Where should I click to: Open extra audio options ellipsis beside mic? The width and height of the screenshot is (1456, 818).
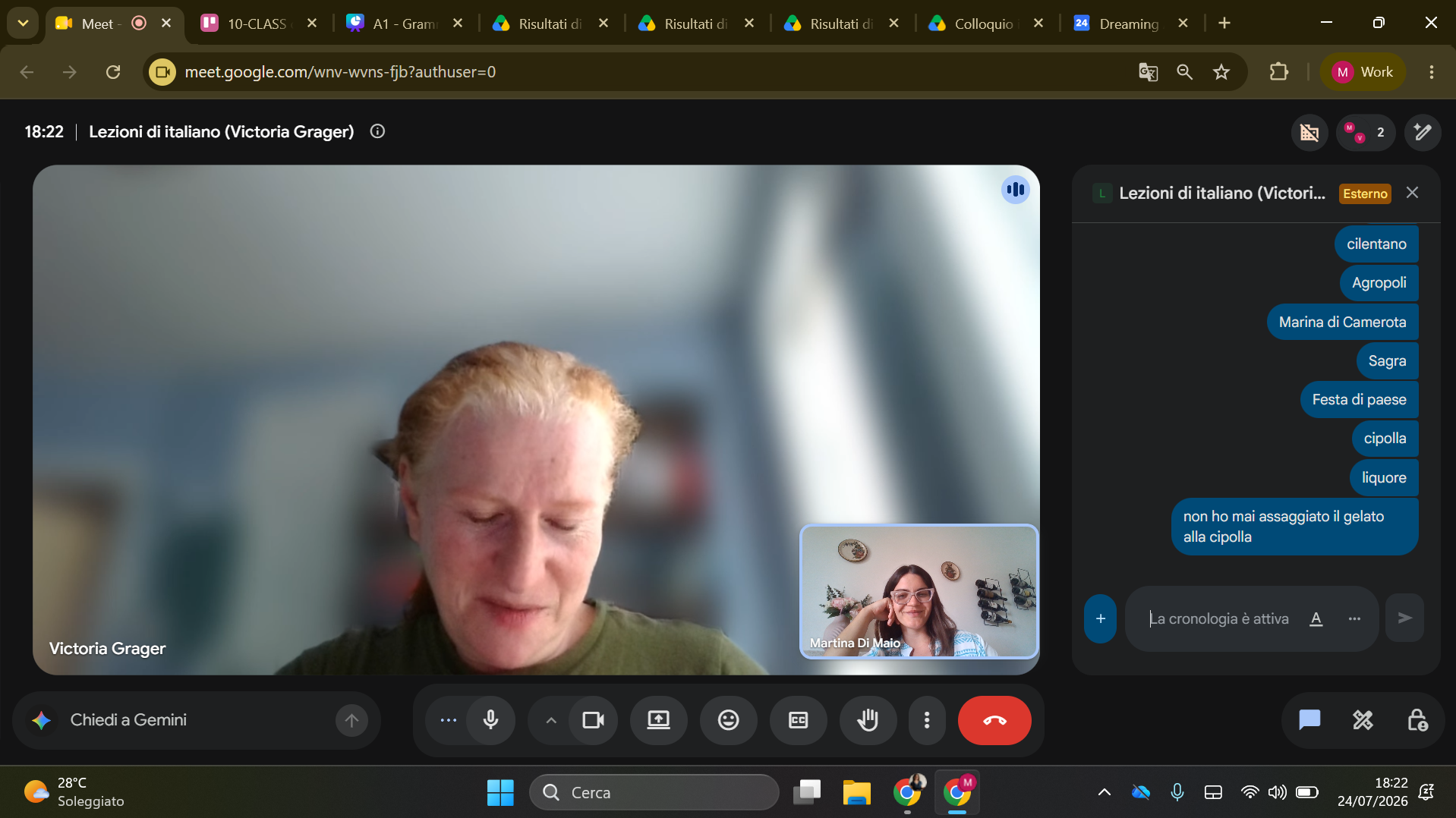(x=448, y=720)
